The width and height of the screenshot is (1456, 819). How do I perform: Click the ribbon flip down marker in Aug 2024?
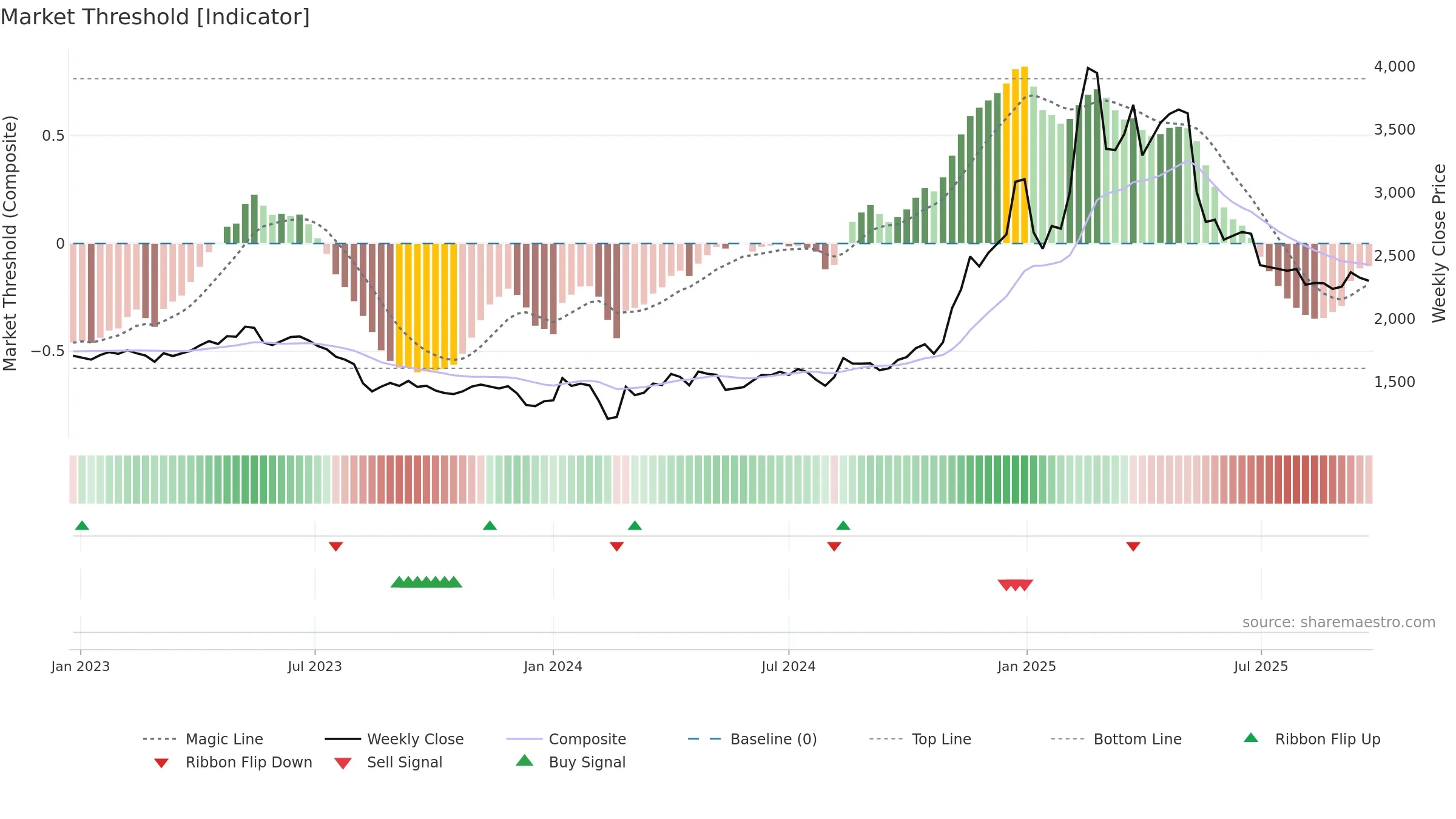click(x=834, y=547)
